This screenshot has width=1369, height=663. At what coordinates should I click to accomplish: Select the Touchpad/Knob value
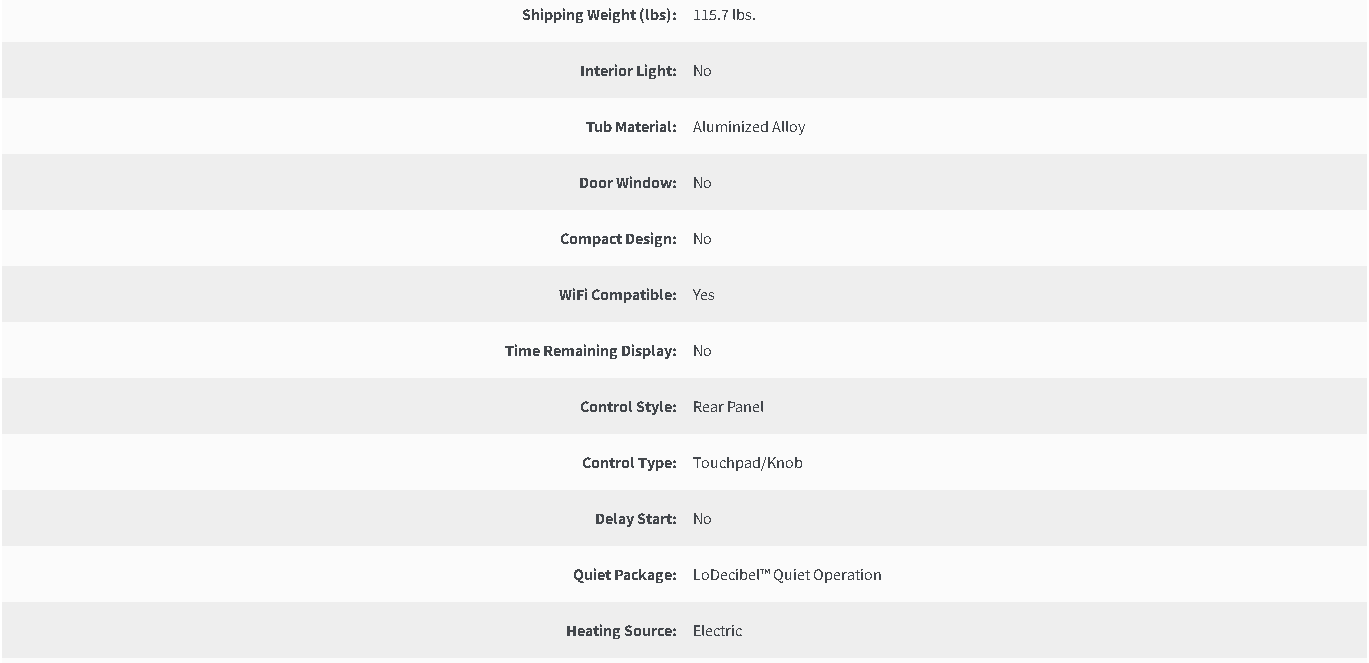(748, 463)
